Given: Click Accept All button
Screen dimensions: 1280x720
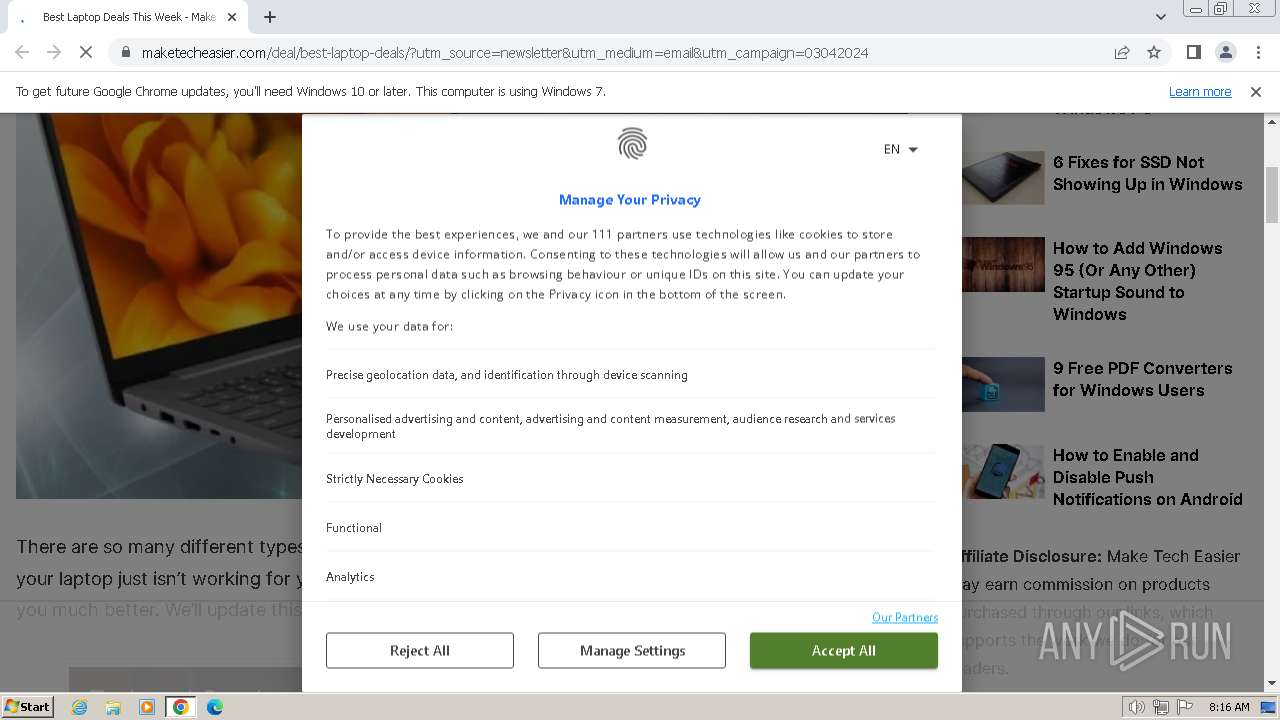Looking at the screenshot, I should point(844,650).
